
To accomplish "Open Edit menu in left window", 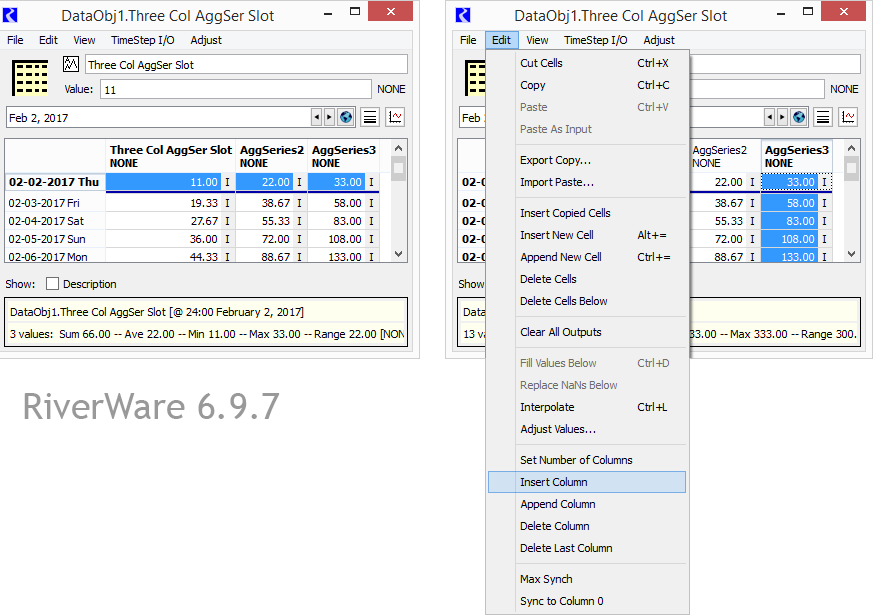I will coord(48,40).
